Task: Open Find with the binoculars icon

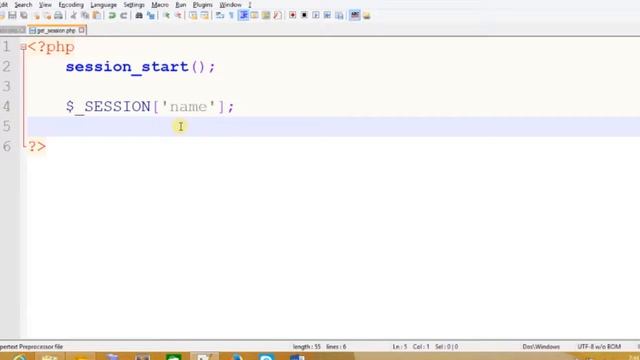Action: [139, 16]
